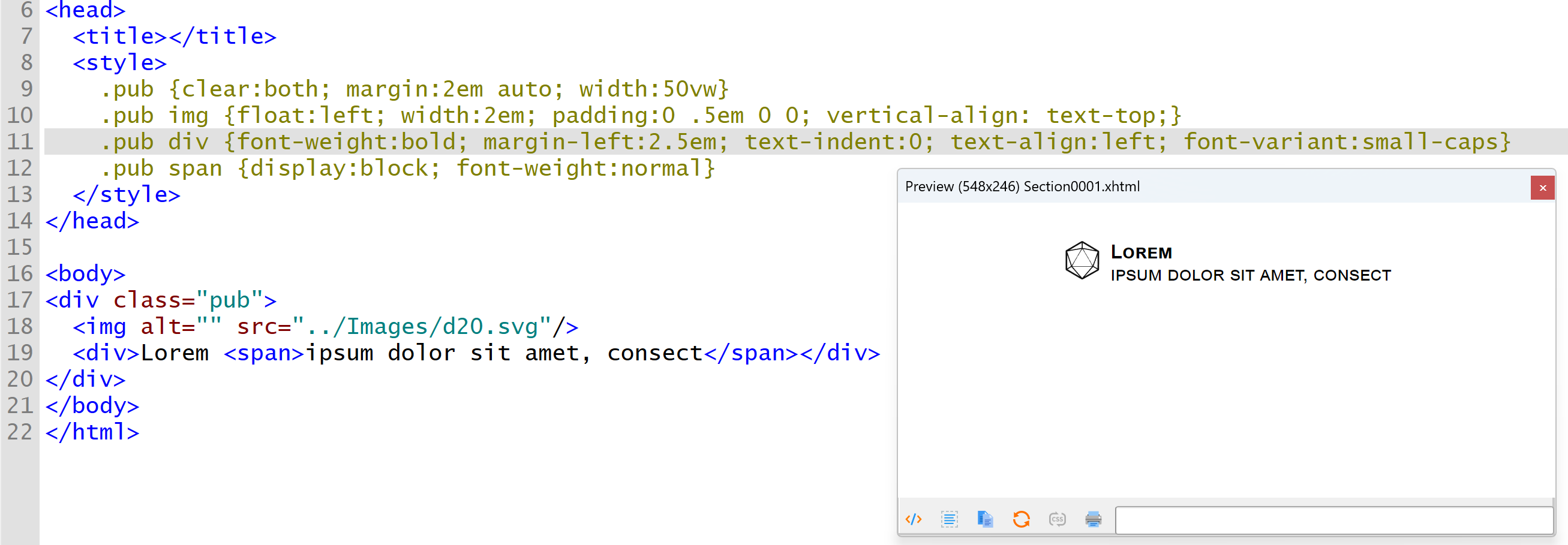Viewport: 1568px width, 545px height.
Task: Click the '../Images/d20.svg' src value
Action: [x=422, y=327]
